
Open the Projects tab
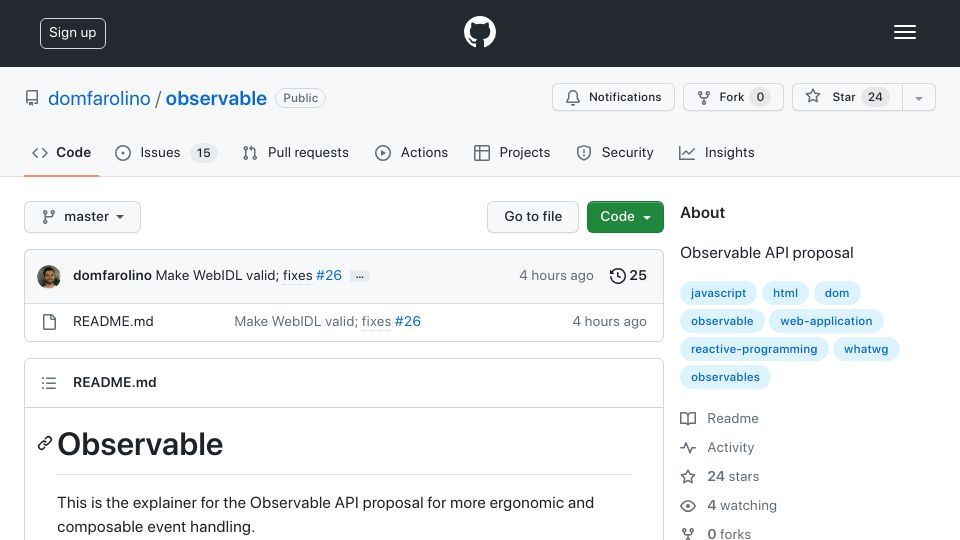tap(512, 152)
